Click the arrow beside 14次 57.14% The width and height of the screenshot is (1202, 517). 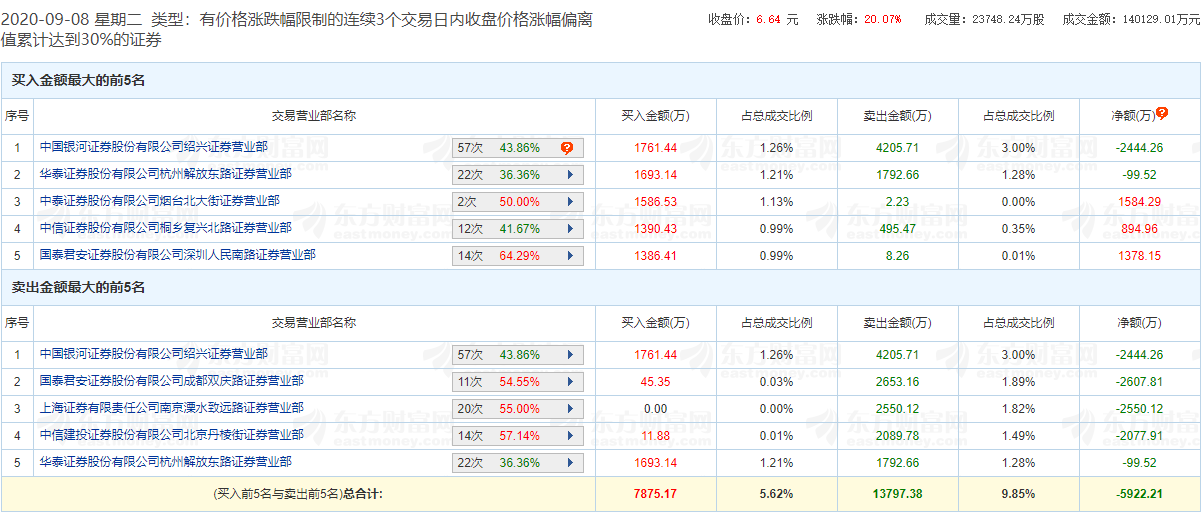coord(570,436)
